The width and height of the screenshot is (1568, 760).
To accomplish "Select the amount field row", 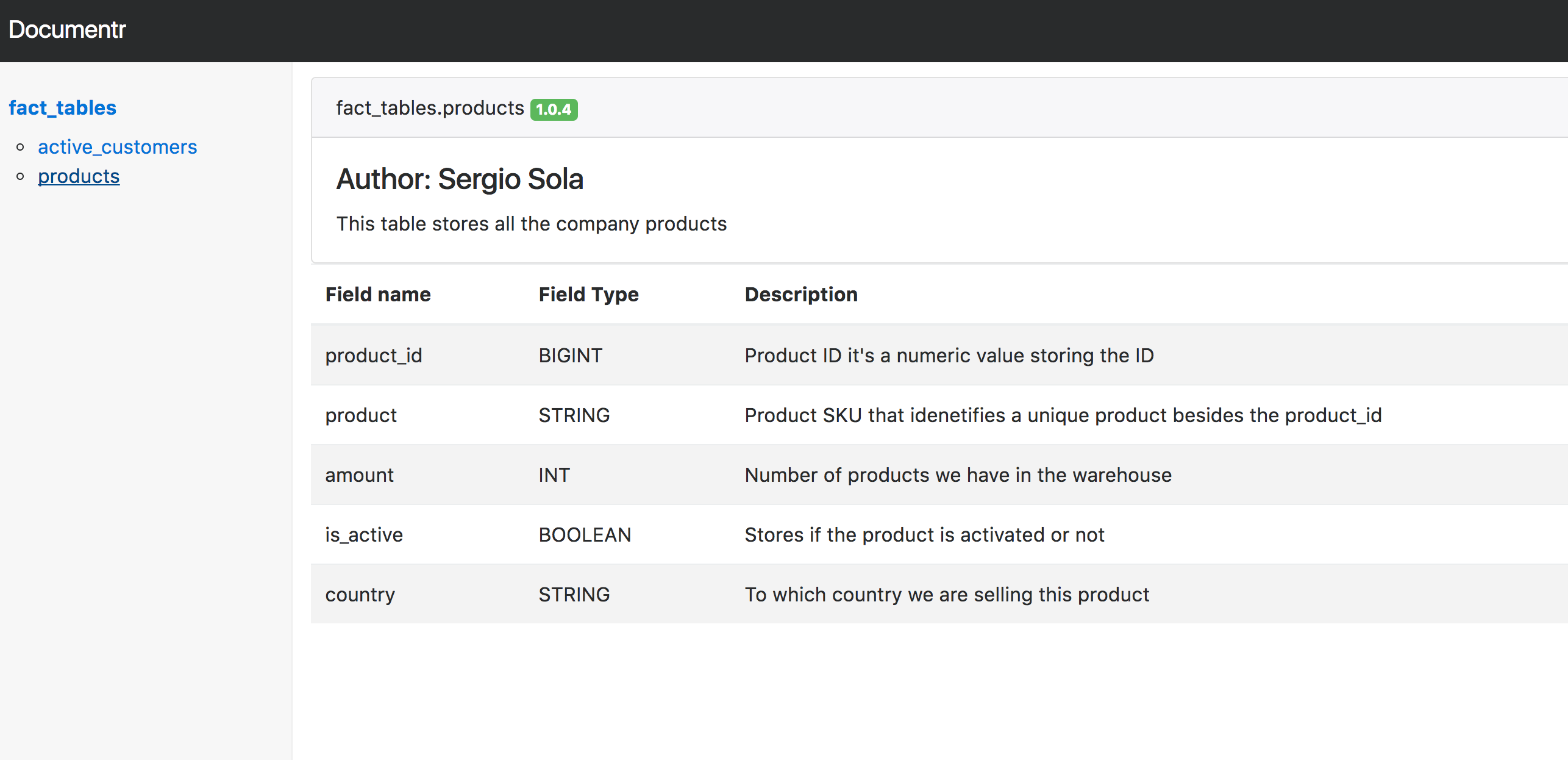I will pyautogui.click(x=360, y=475).
